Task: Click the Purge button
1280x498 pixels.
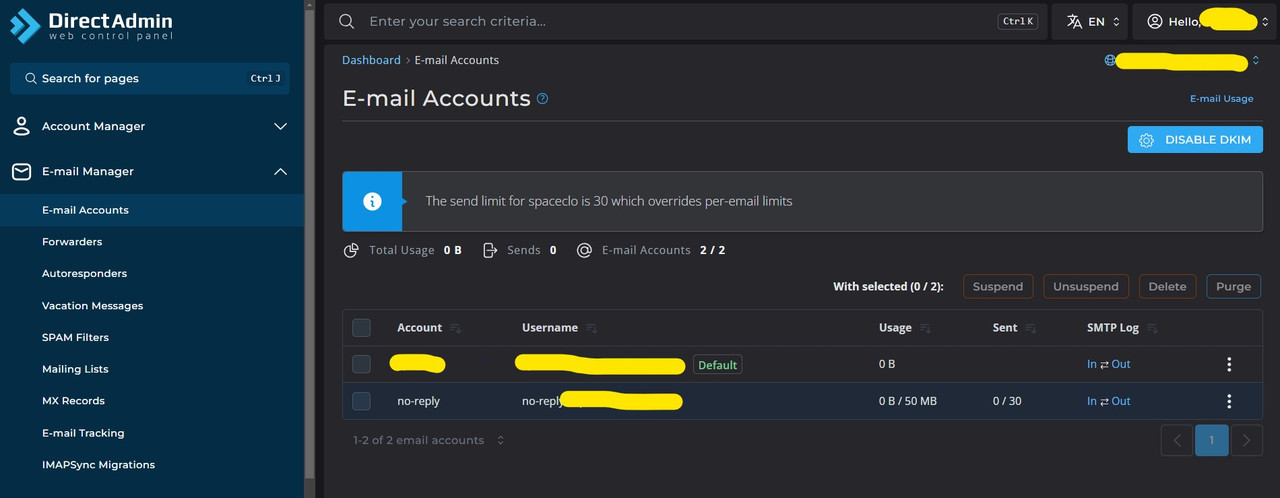Action: (x=1234, y=286)
